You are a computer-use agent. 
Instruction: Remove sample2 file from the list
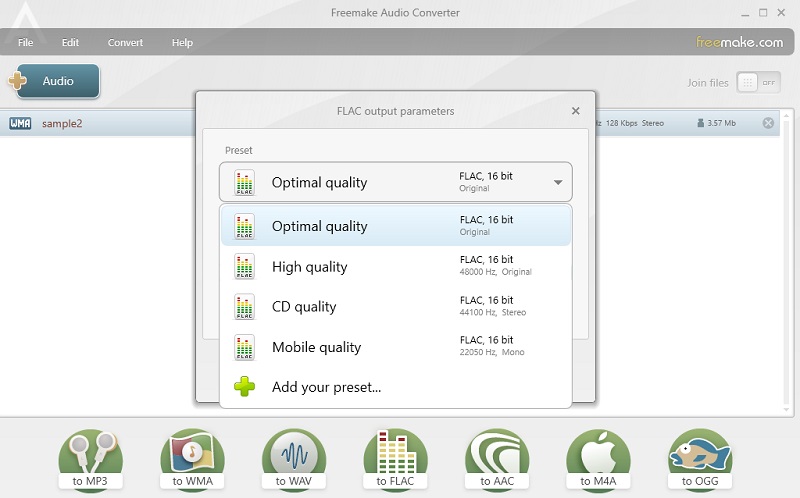[768, 123]
